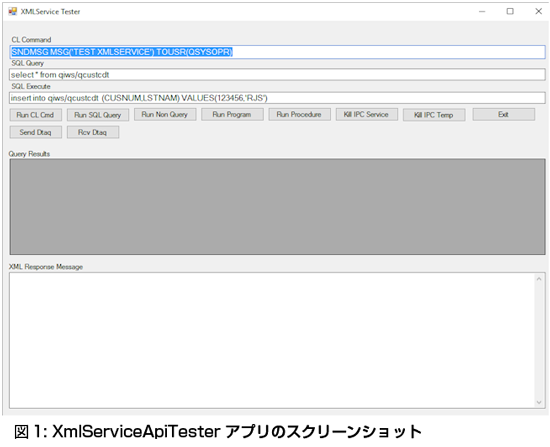Run the CL command button

(35, 115)
